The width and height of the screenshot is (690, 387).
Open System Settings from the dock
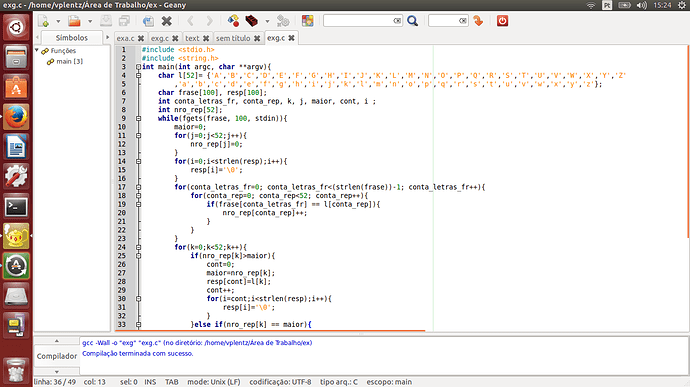tap(16, 177)
